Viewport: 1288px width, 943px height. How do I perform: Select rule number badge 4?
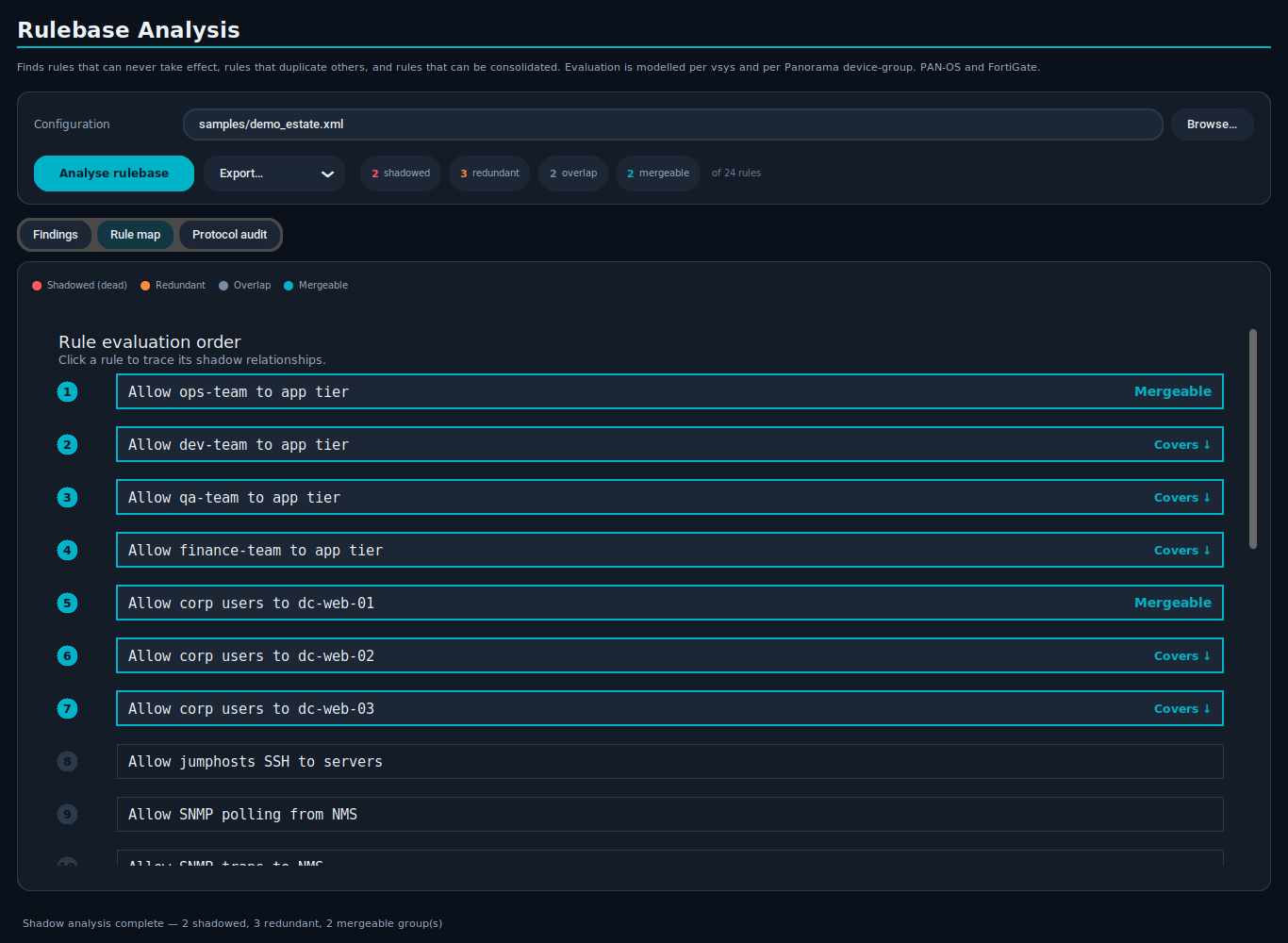point(67,551)
